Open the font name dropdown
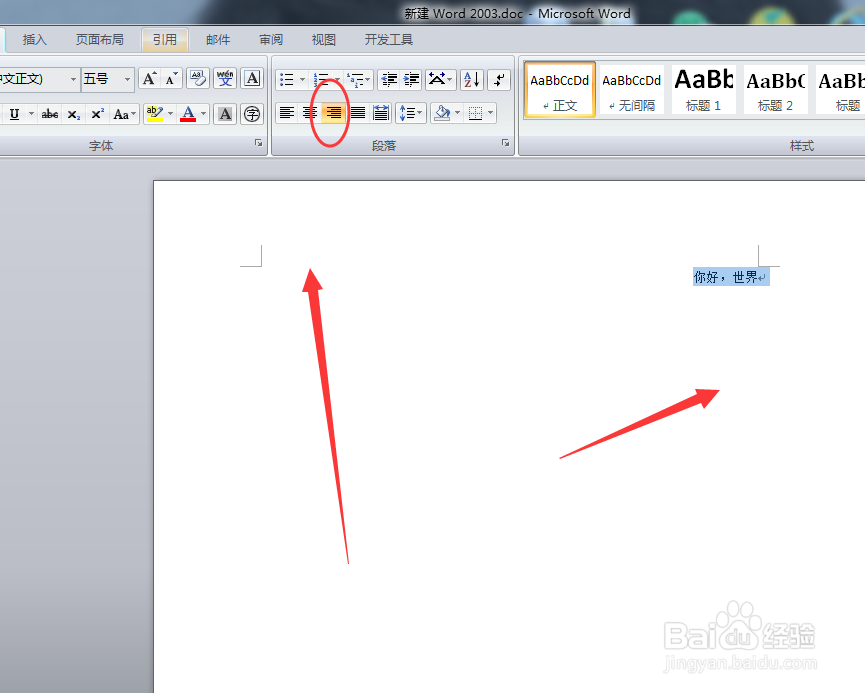 73,79
